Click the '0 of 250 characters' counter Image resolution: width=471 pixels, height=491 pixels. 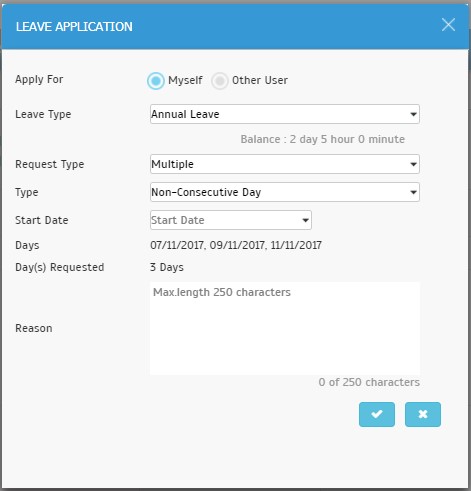(369, 382)
